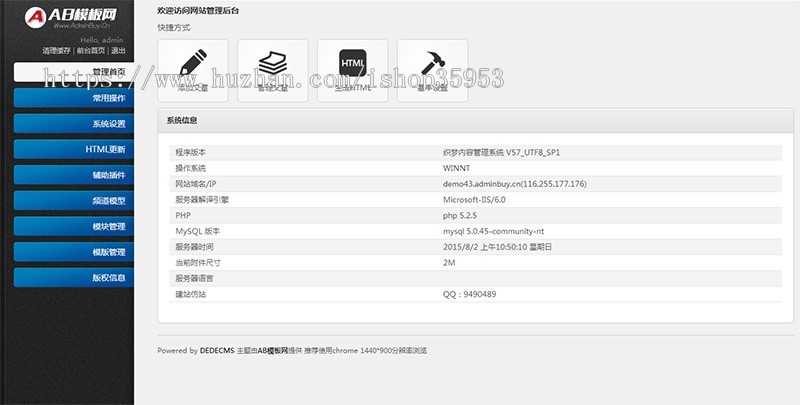The image size is (800, 405).
Task: Open the hammer icon 基本设置 shortcut
Action: [432, 70]
